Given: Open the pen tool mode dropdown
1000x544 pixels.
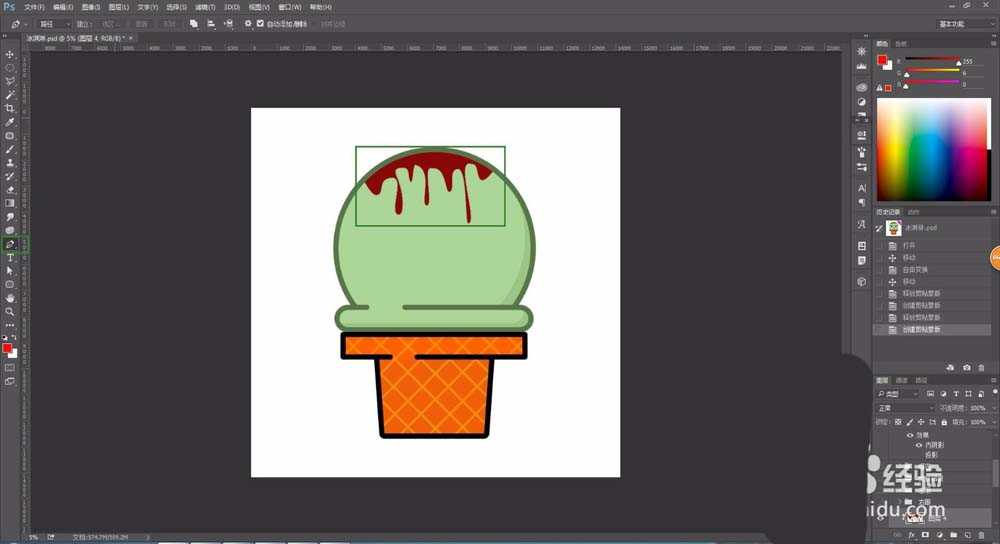Looking at the screenshot, I should pos(54,23).
